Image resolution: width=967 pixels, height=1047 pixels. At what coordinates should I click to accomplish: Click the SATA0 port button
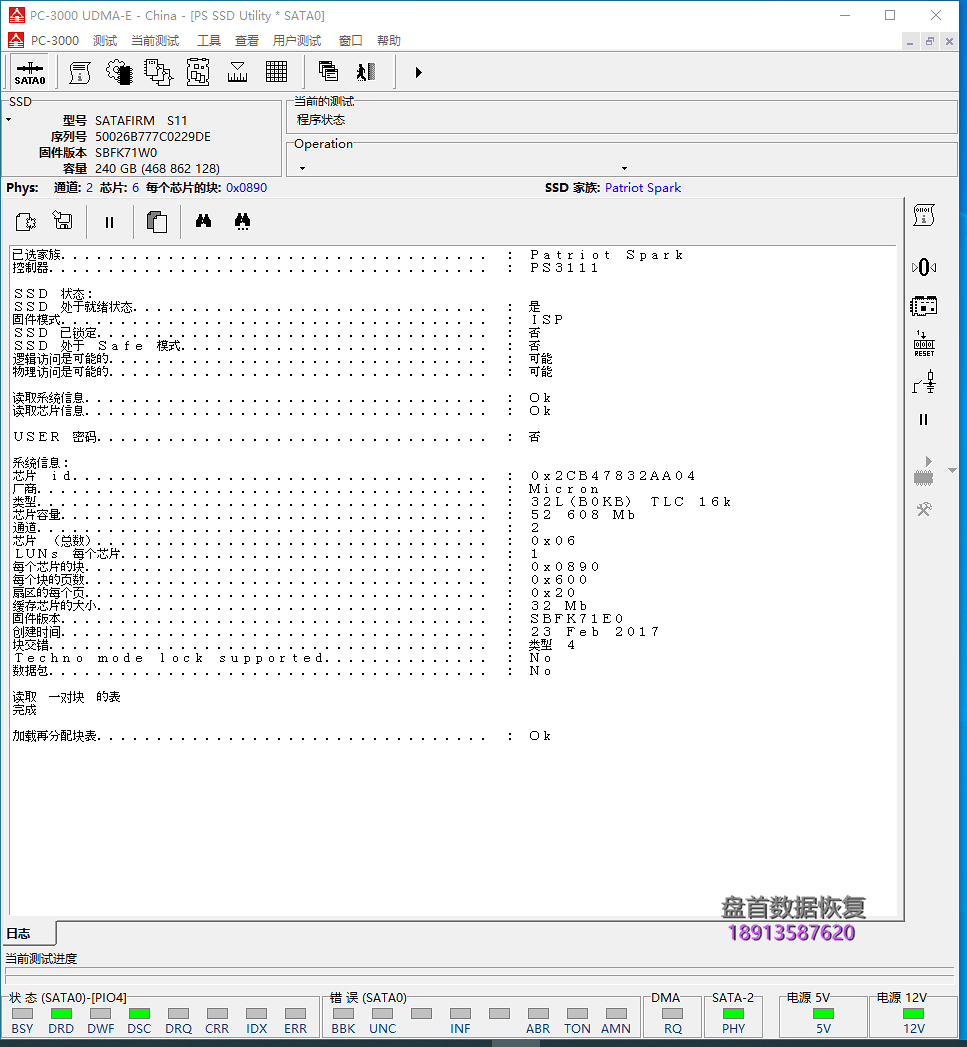[x=29, y=72]
